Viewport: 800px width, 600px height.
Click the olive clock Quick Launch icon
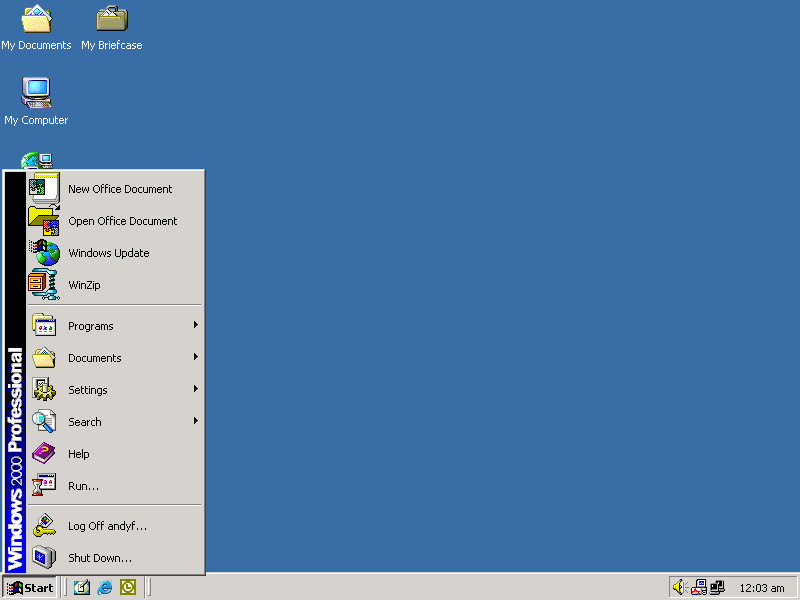click(128, 587)
